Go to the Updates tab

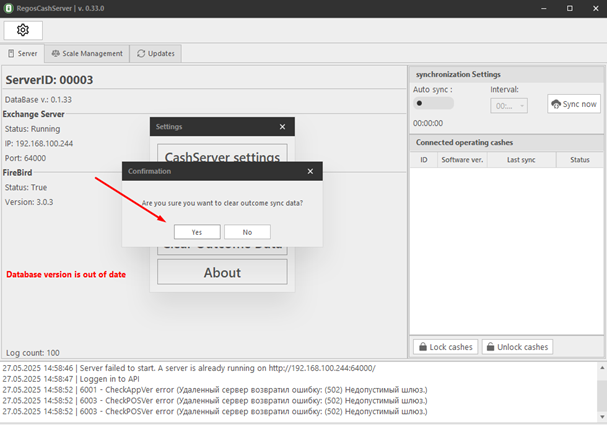[x=155, y=53]
